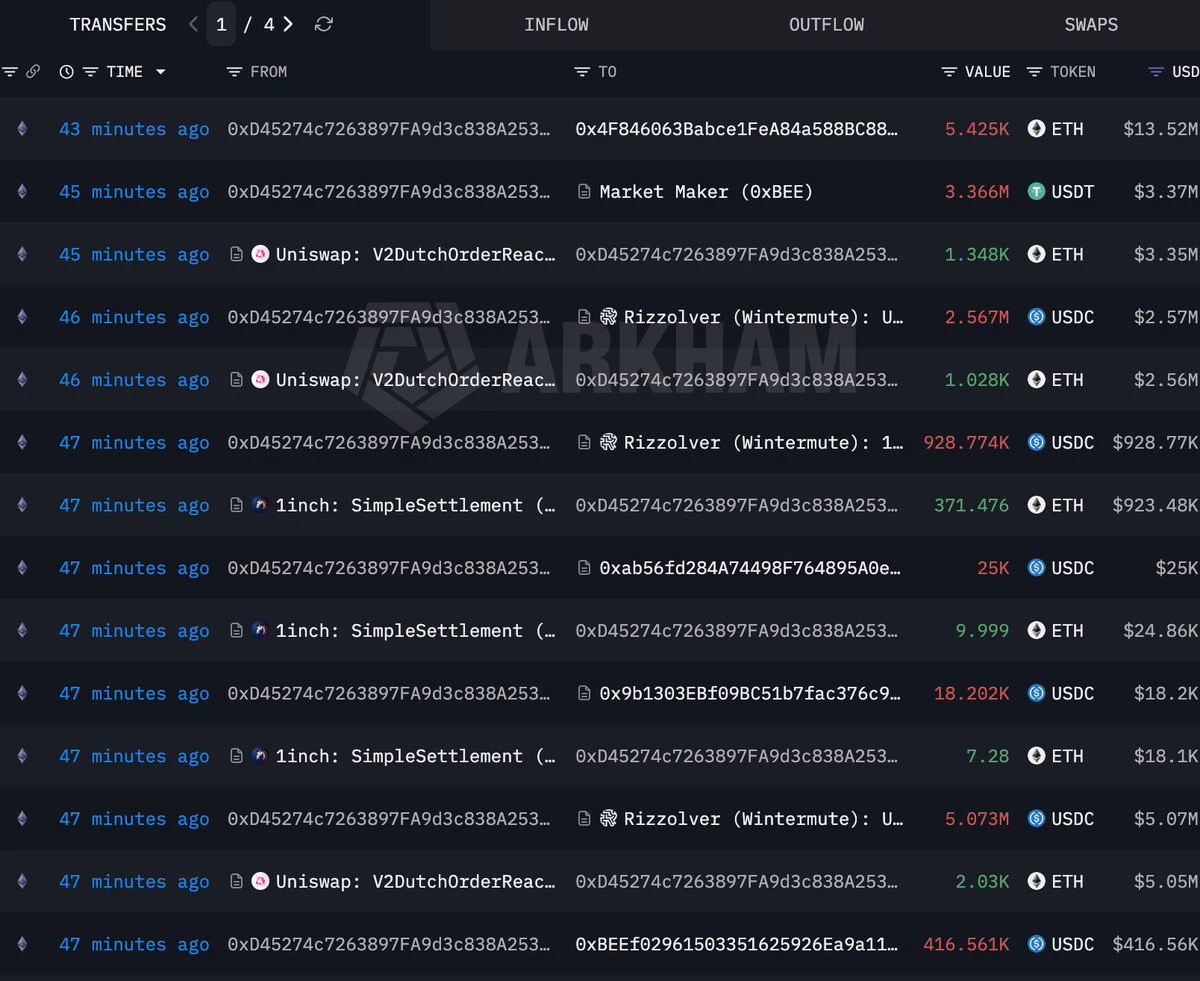Open 0x9b1303EBf09BC51b7fac376c9 address
Image resolution: width=1200 pixels, height=981 pixels.
coord(751,693)
